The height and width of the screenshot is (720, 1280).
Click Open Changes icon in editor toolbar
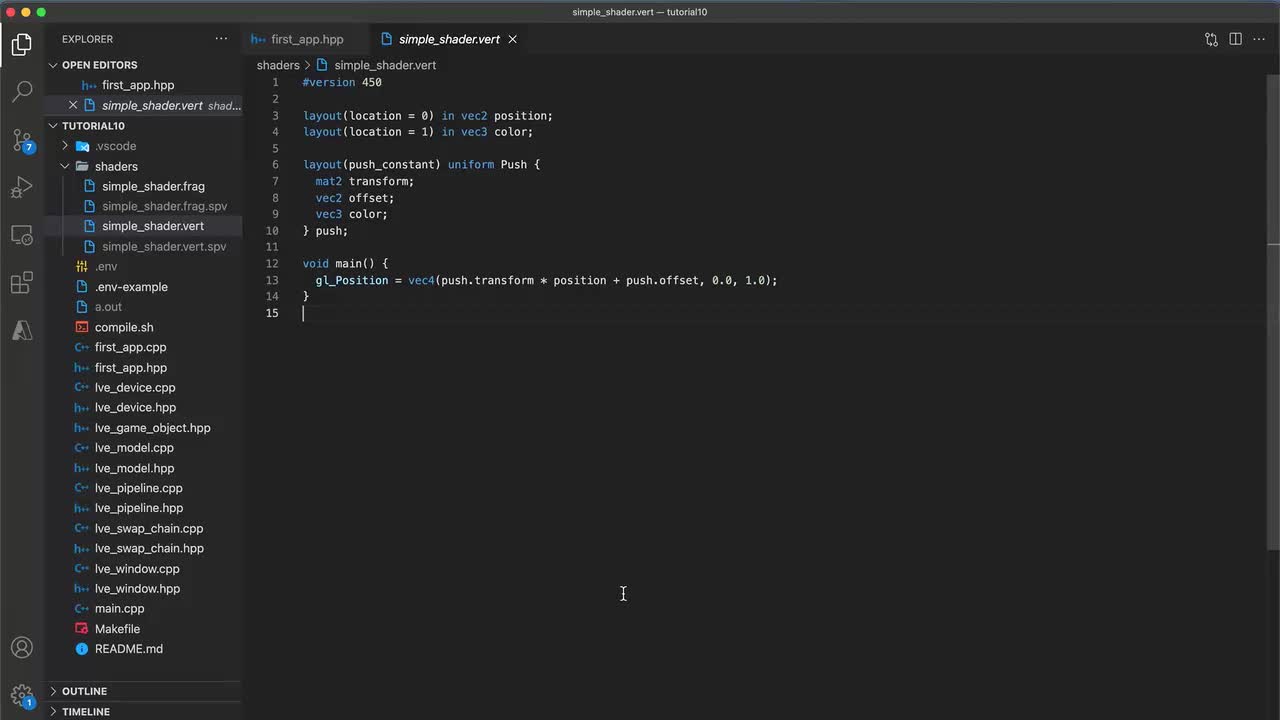click(1211, 39)
